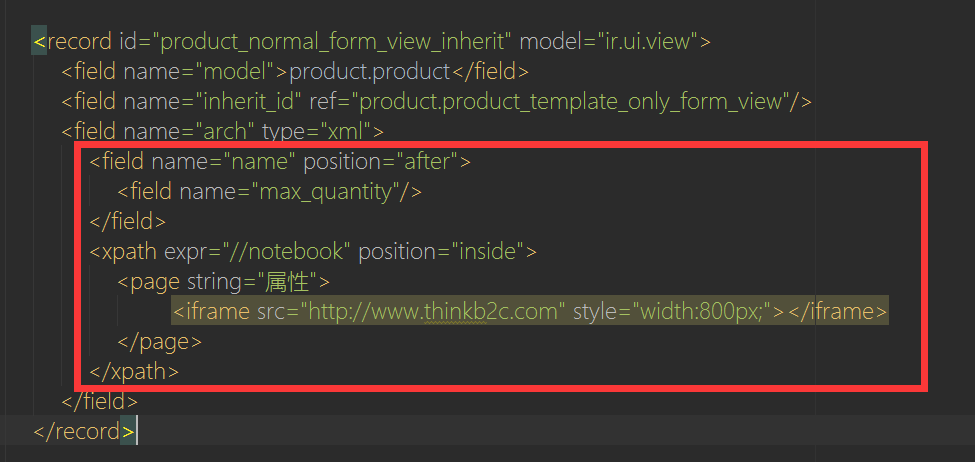Click the product_normal_form_view_inherit record id
Image resolution: width=975 pixels, height=462 pixels.
(x=337, y=42)
